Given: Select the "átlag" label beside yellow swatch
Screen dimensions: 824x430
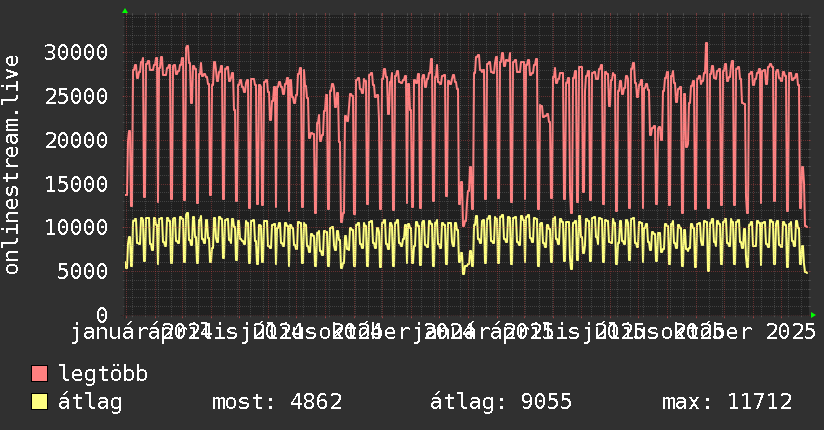Looking at the screenshot, I should 90,403.
